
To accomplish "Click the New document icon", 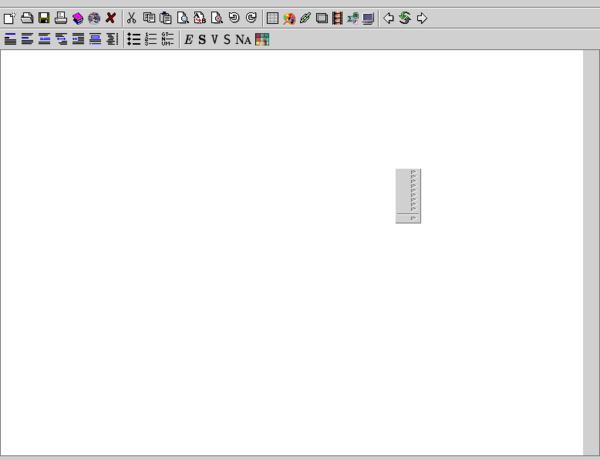I will [x=10, y=18].
